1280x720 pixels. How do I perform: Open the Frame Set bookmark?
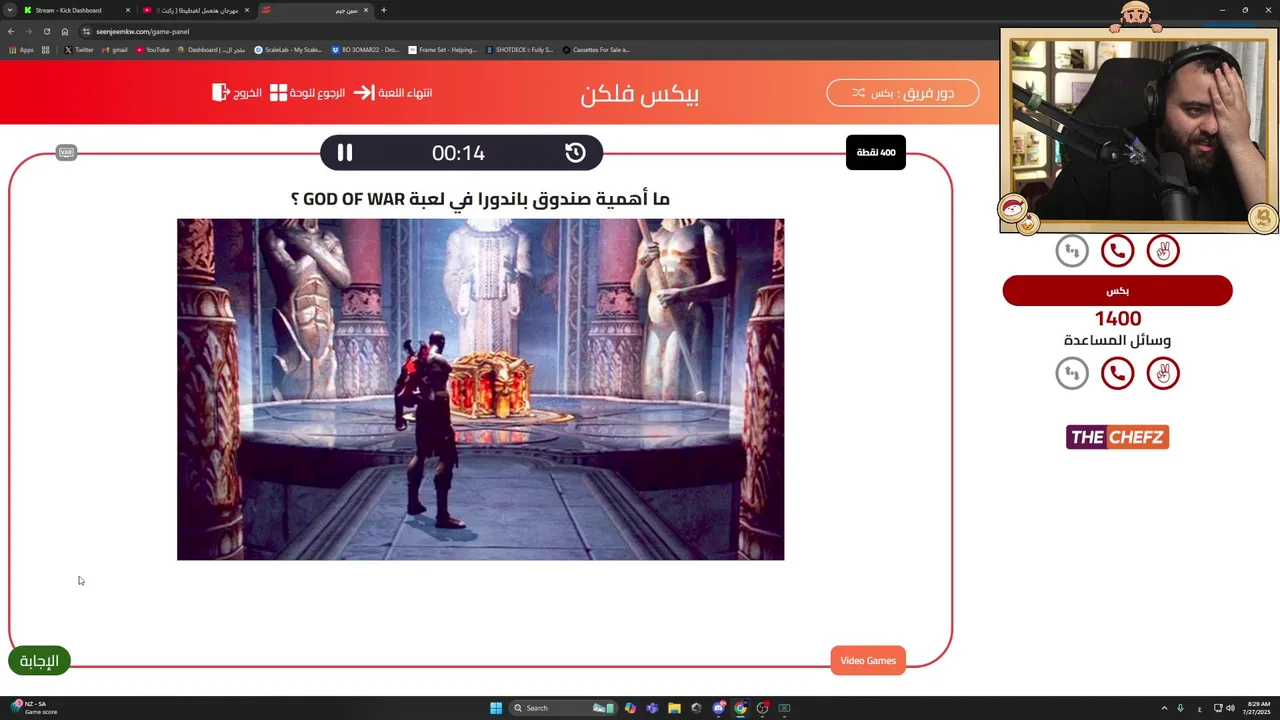pos(443,49)
